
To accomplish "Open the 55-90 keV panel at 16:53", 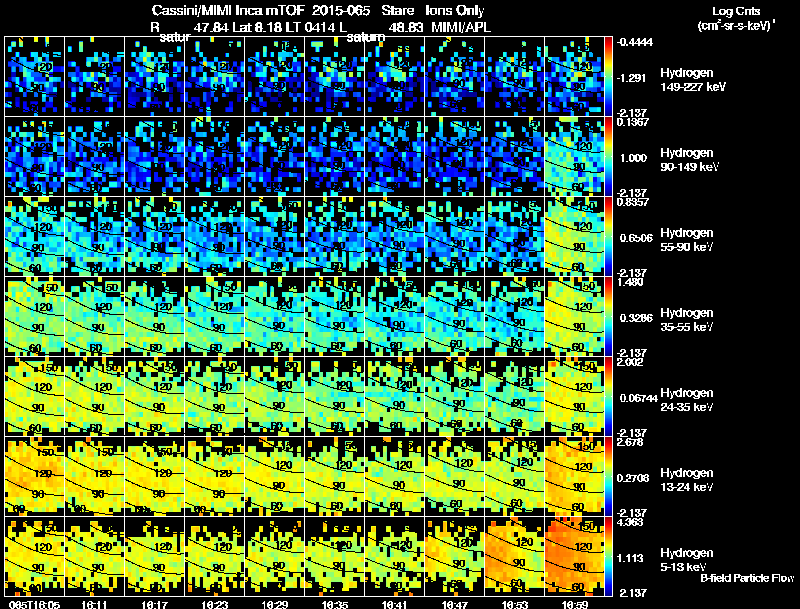I will pyautogui.click(x=515, y=237).
